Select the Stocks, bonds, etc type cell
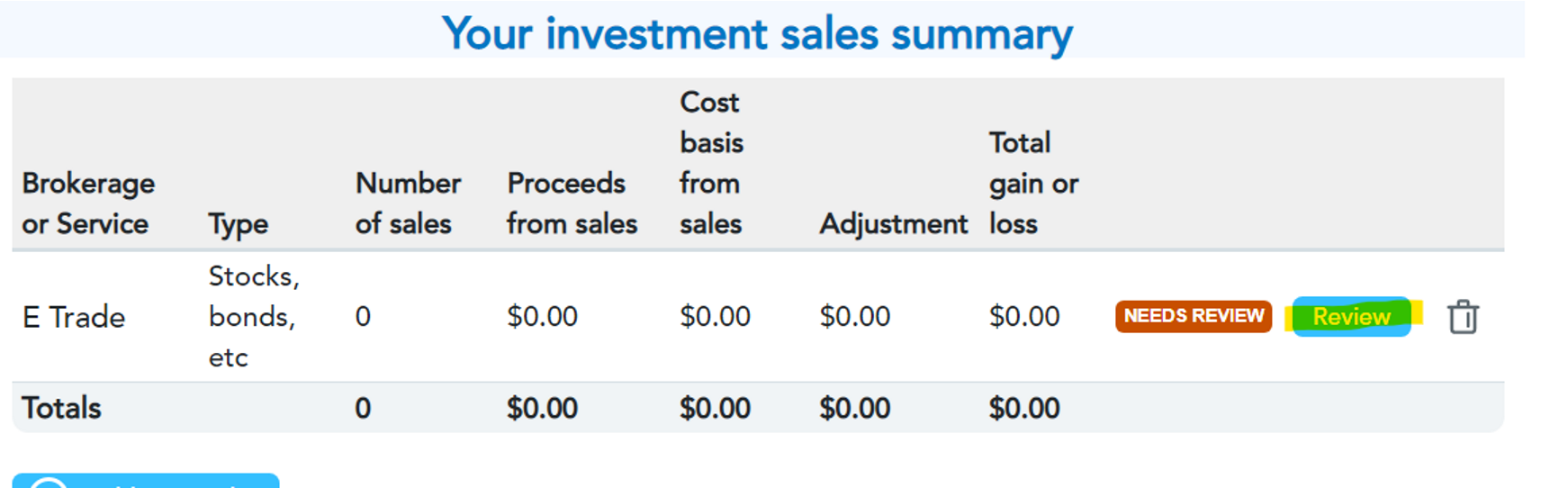Image resolution: width=1568 pixels, height=488 pixels. click(x=254, y=317)
